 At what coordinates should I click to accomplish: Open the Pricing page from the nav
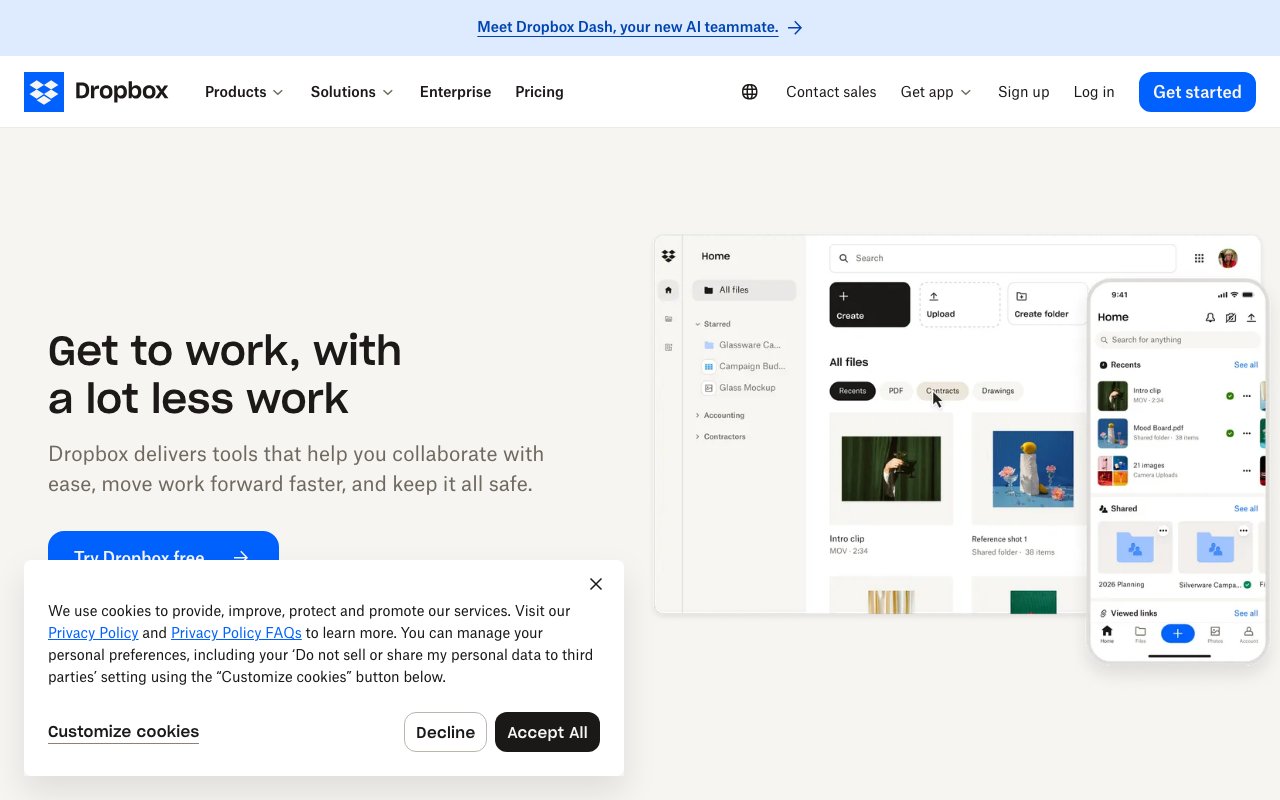click(539, 92)
